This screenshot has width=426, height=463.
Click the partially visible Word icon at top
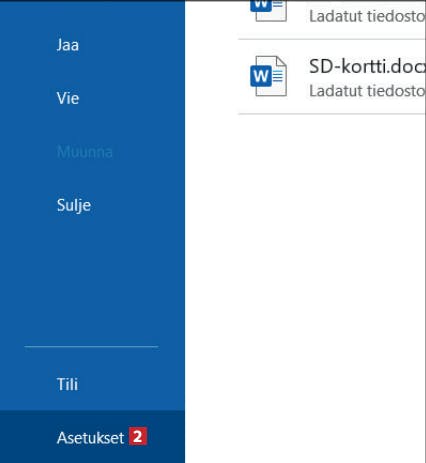pyautogui.click(x=268, y=11)
